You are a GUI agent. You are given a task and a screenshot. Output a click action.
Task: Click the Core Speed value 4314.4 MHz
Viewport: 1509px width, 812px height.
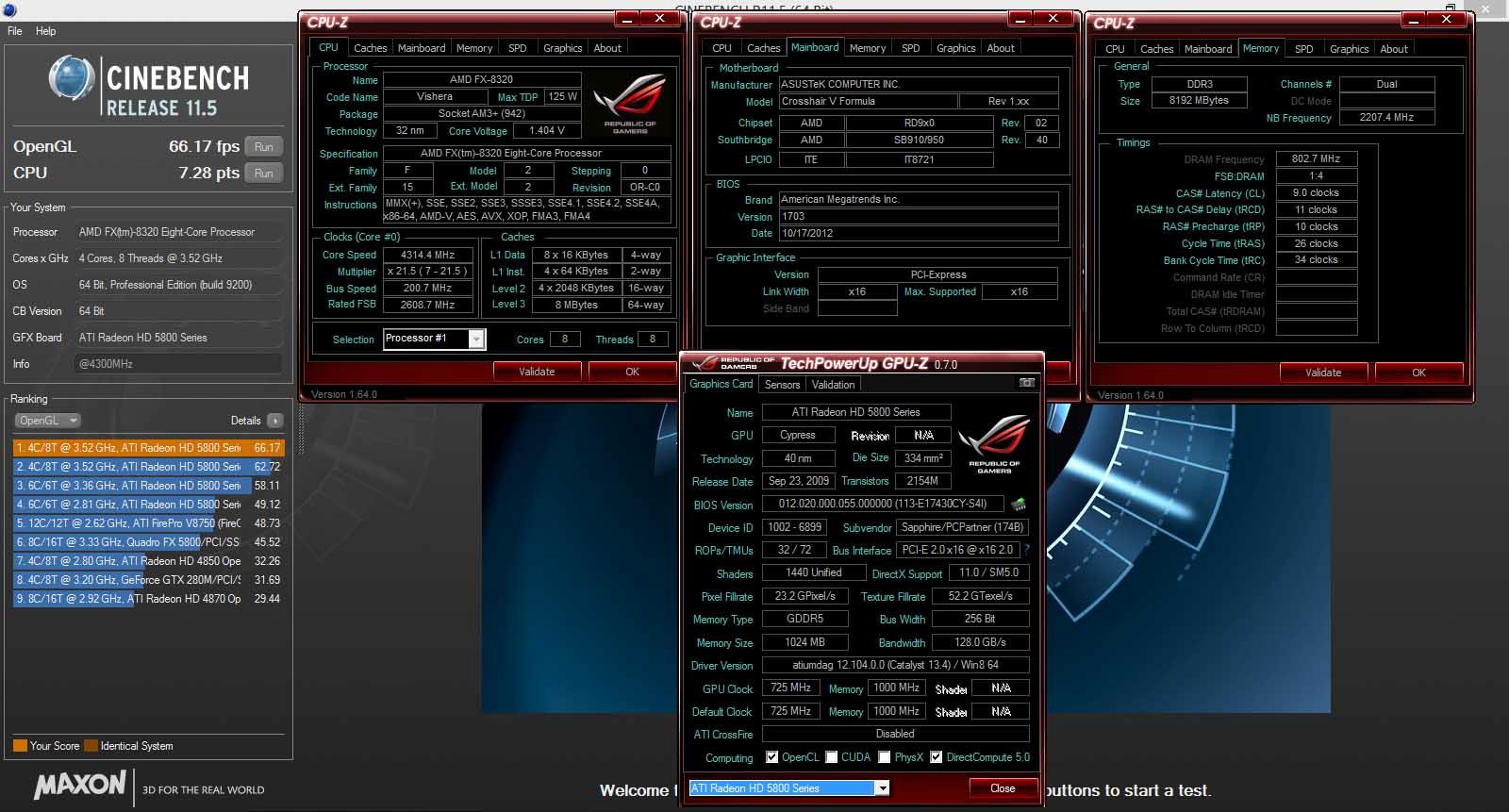tap(427, 256)
